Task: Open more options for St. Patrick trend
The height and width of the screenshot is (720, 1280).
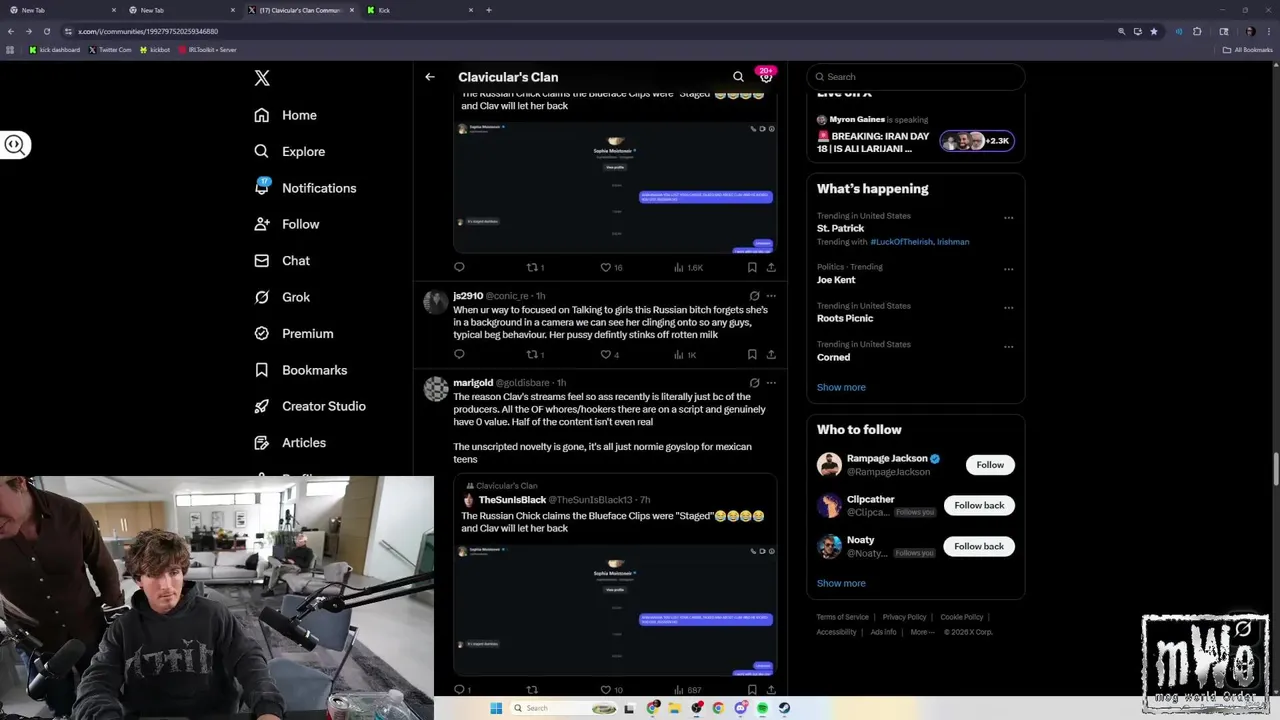Action: pos(1008,217)
